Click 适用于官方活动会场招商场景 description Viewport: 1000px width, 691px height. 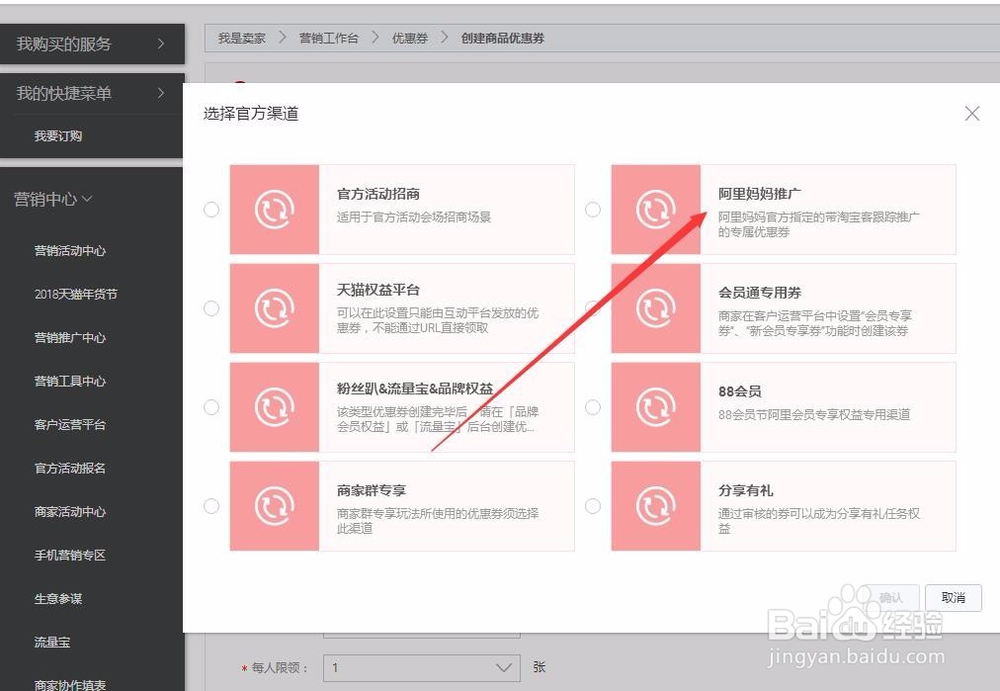[414, 218]
